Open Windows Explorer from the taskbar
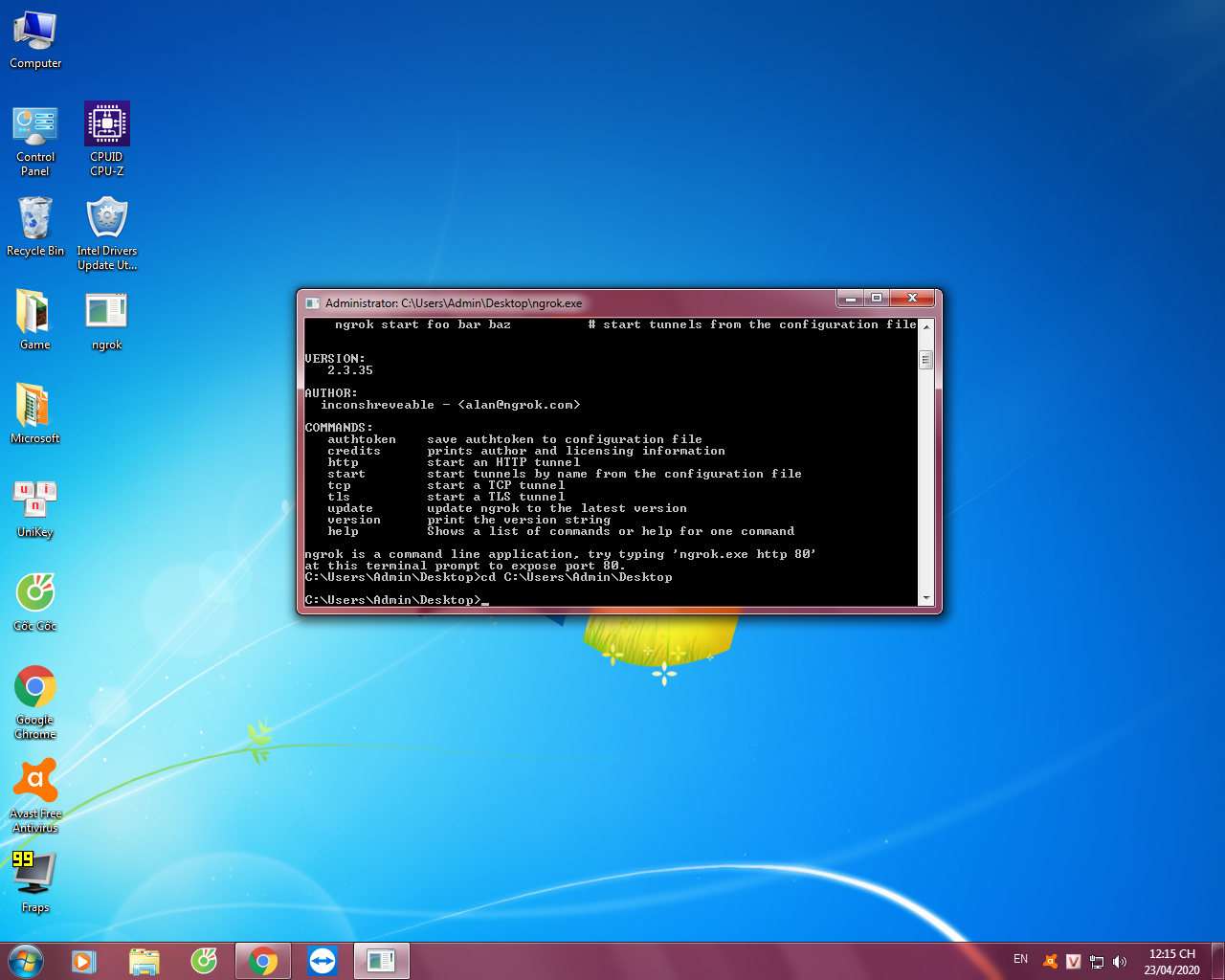 pos(144,961)
